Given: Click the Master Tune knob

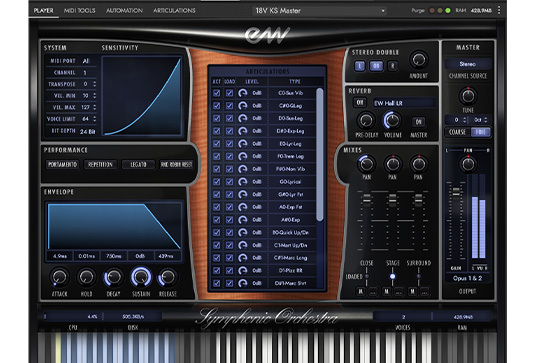Looking at the screenshot, I should [x=468, y=96].
